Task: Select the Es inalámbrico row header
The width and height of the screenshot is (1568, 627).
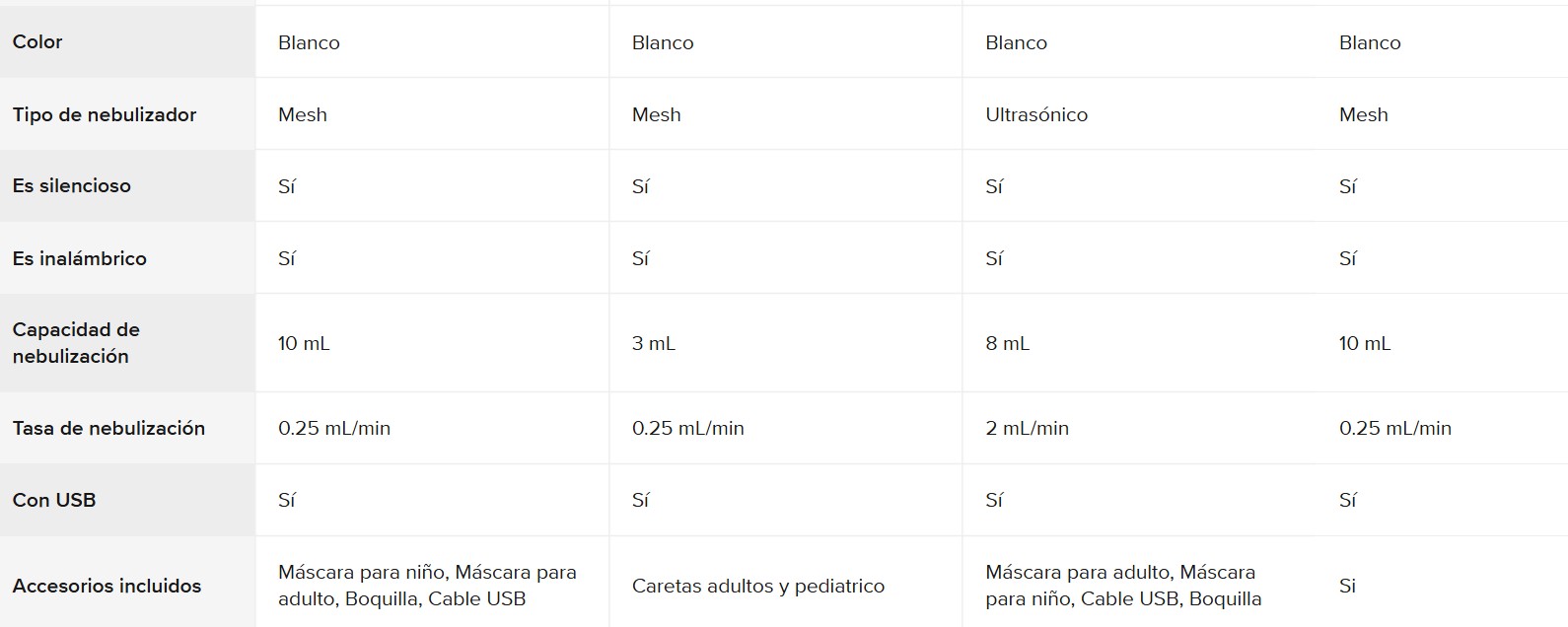Action: pyautogui.click(x=80, y=258)
